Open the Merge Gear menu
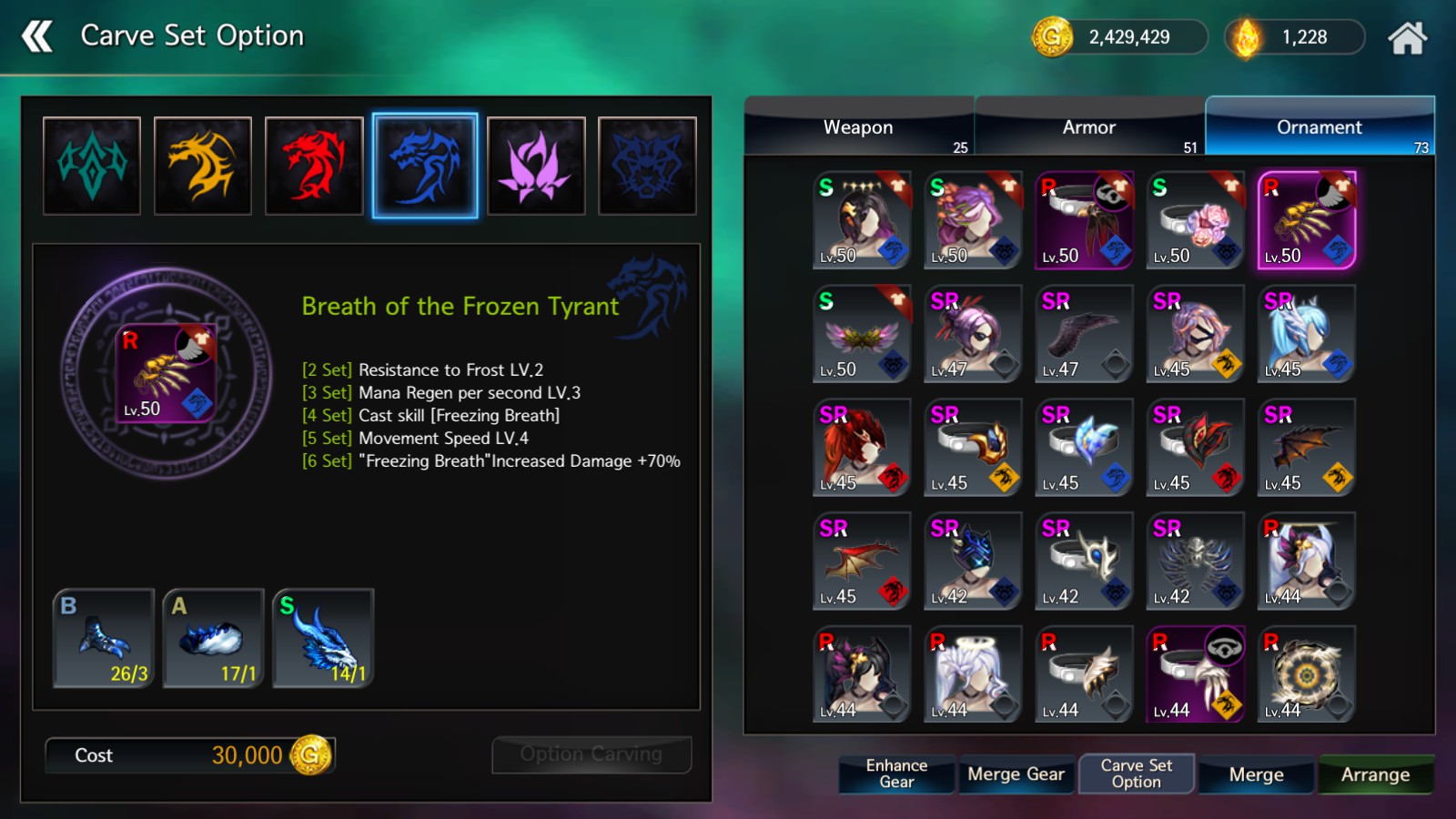The width and height of the screenshot is (1456, 819). [1016, 774]
